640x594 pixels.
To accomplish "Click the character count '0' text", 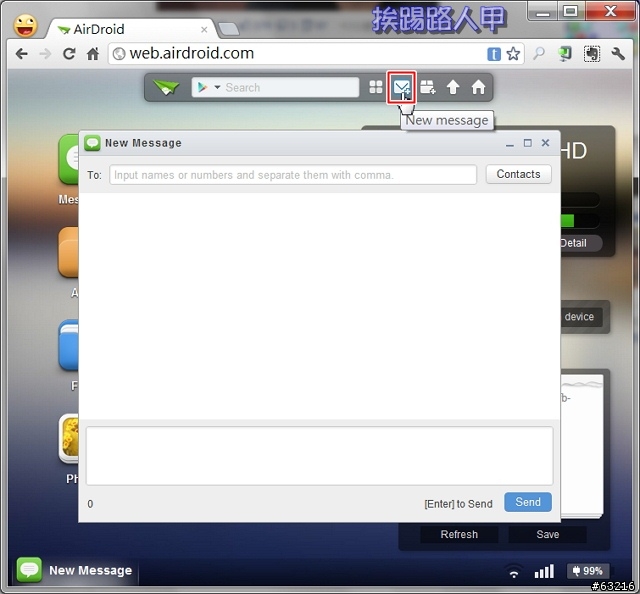I will coord(90,504).
